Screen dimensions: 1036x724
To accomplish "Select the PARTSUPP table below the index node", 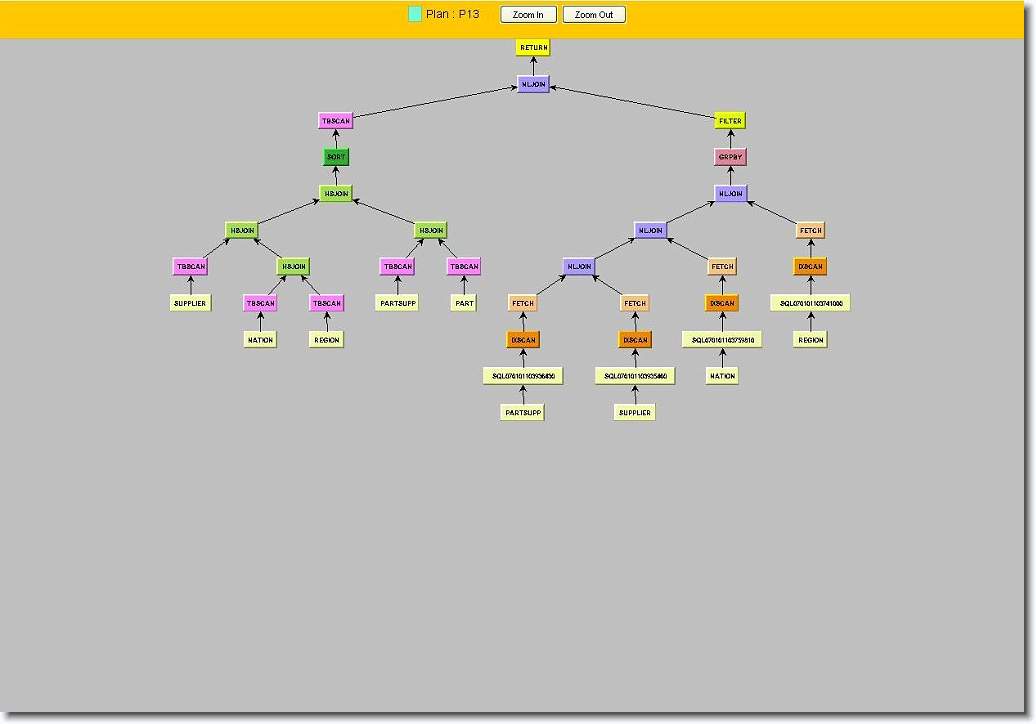I will click(x=522, y=412).
